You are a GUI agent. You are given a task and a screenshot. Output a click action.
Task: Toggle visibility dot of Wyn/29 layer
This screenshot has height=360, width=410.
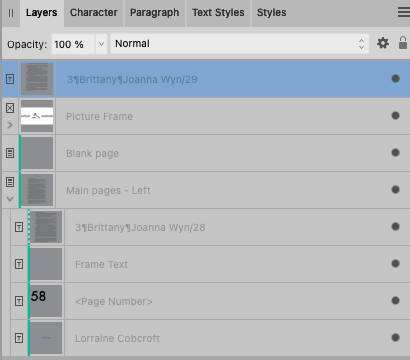395,79
